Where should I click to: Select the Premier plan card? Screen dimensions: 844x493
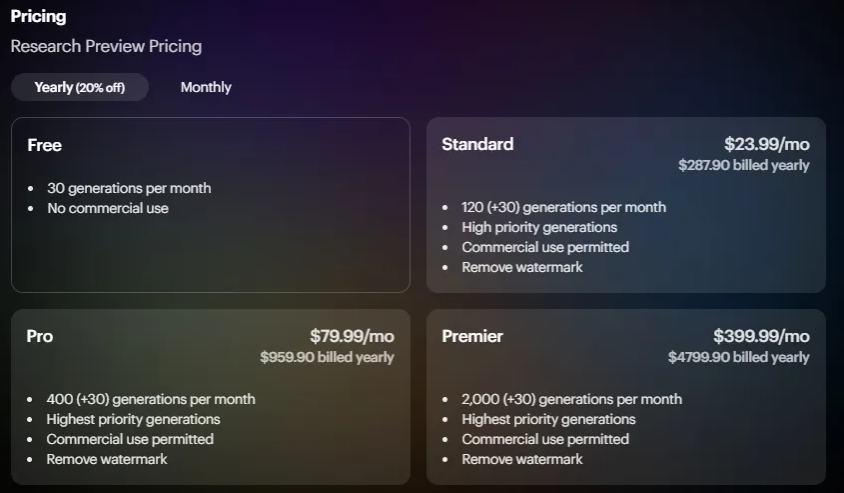[x=626, y=397]
